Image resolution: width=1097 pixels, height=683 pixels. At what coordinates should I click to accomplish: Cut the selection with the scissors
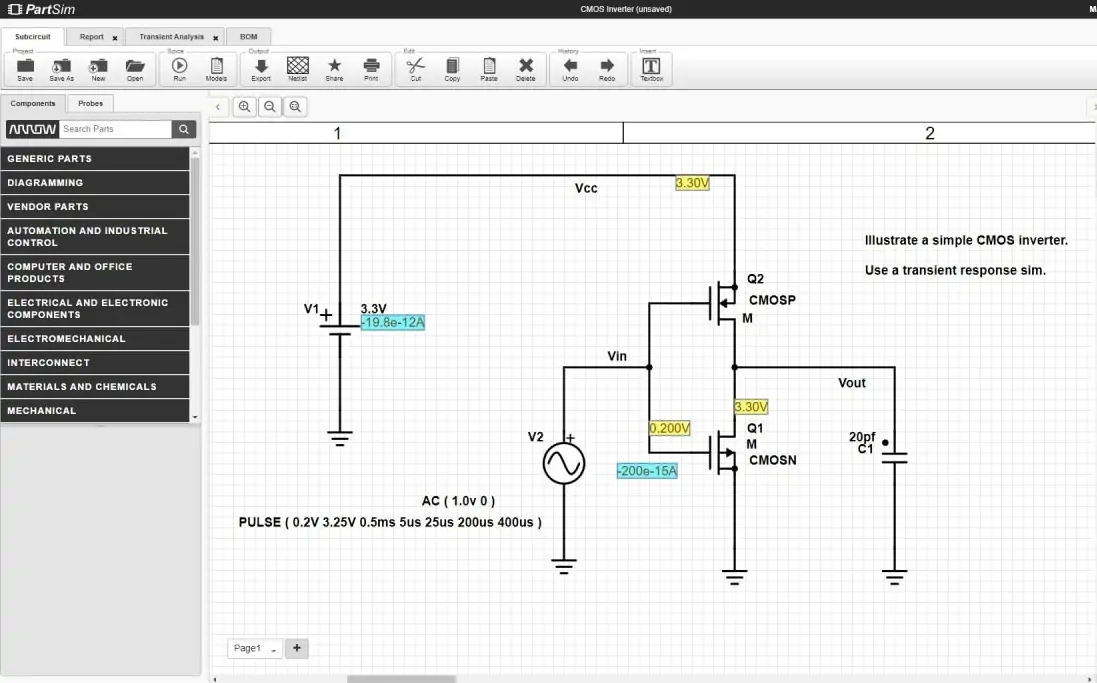click(416, 68)
